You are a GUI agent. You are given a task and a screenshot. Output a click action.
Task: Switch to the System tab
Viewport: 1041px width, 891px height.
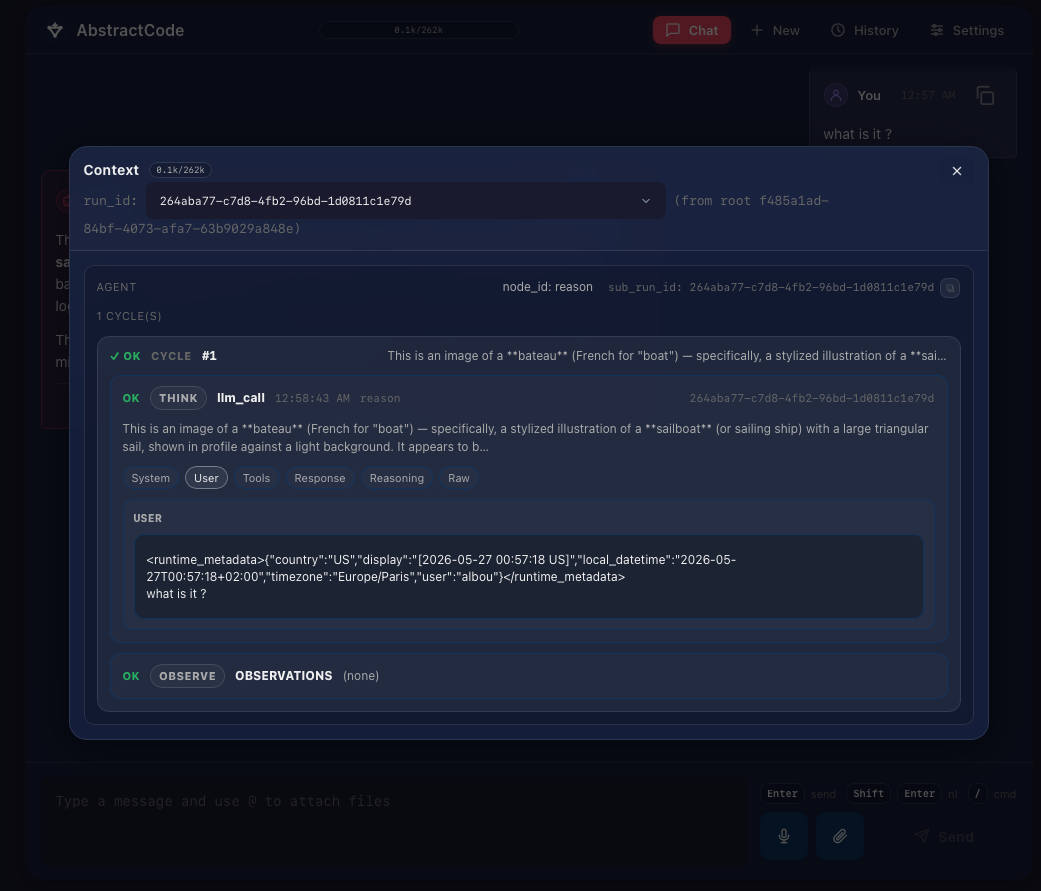[151, 478]
